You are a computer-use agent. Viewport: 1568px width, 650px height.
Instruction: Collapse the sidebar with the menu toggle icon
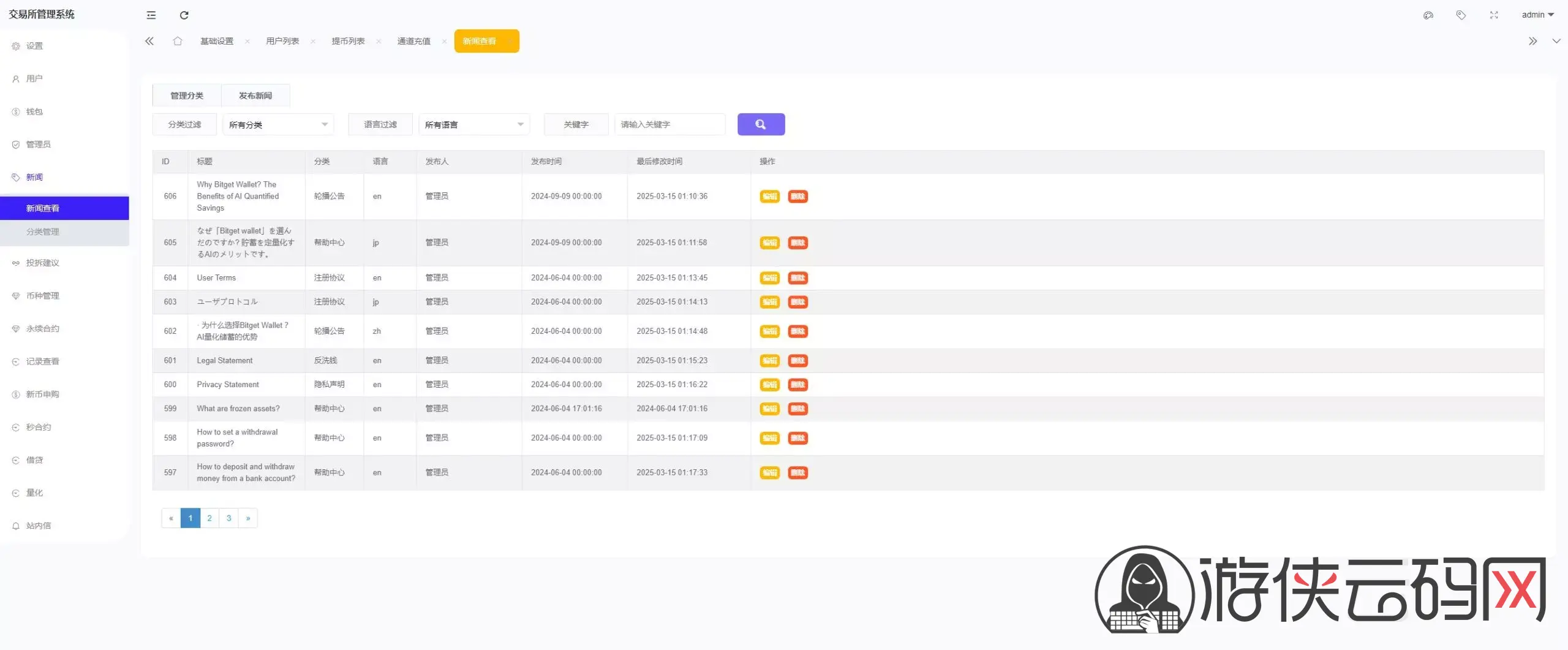(151, 15)
